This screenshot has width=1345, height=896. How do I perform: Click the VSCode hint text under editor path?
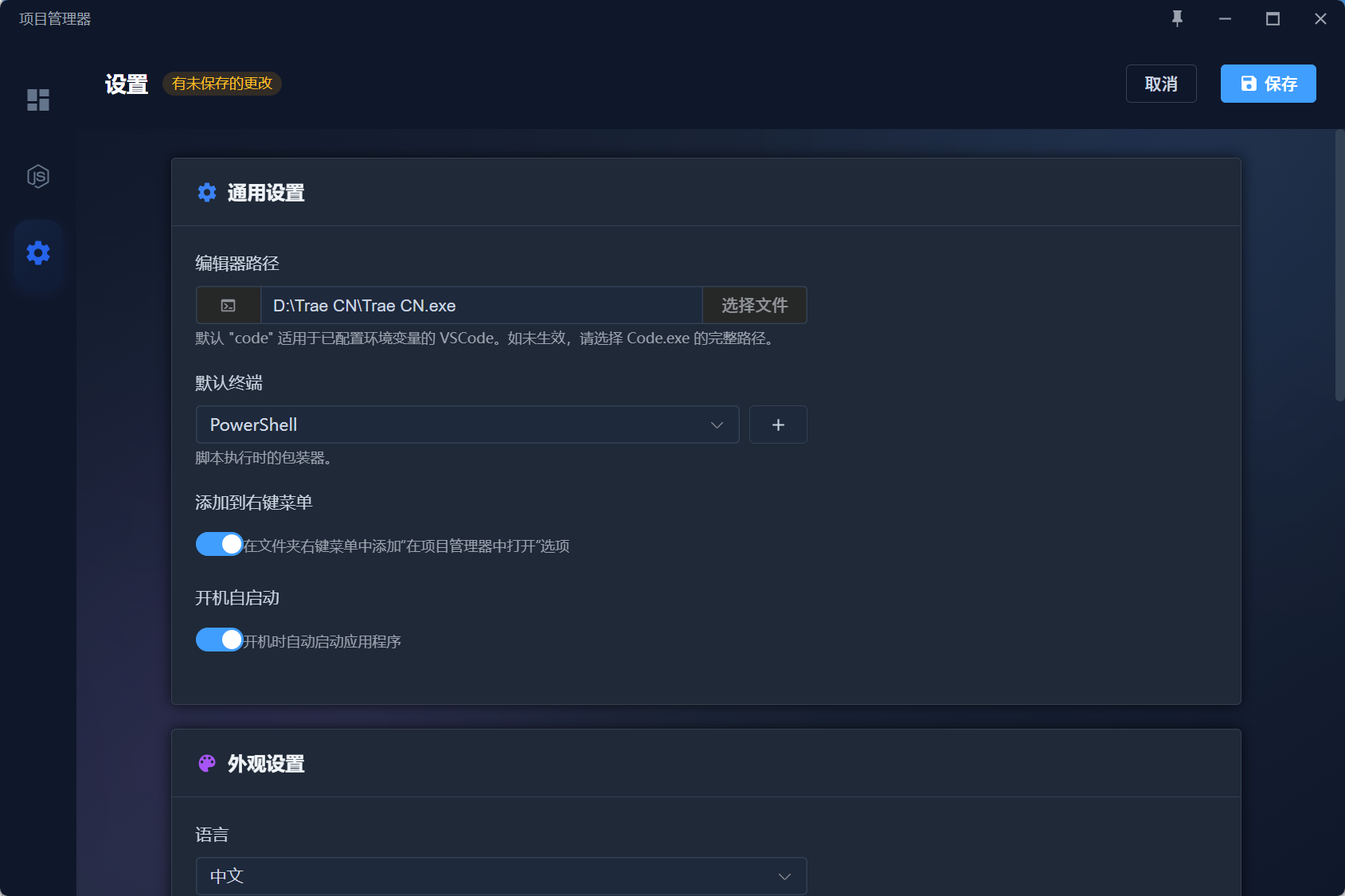pos(485,338)
